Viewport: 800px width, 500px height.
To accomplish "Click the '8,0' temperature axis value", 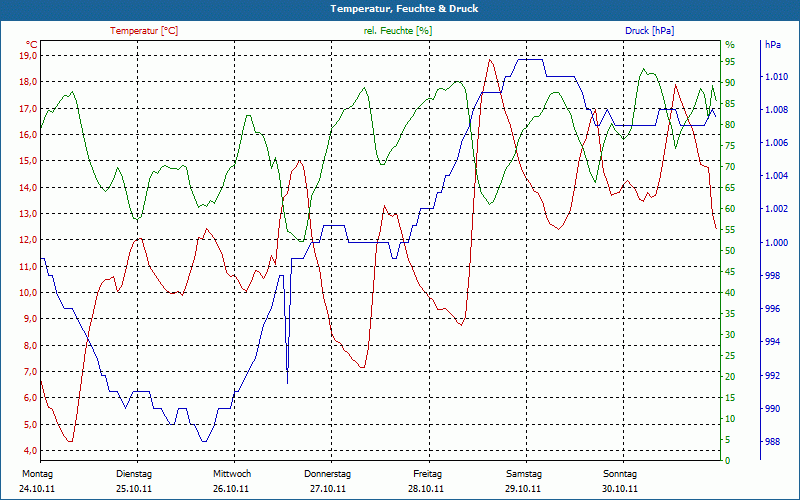I will click(30, 345).
